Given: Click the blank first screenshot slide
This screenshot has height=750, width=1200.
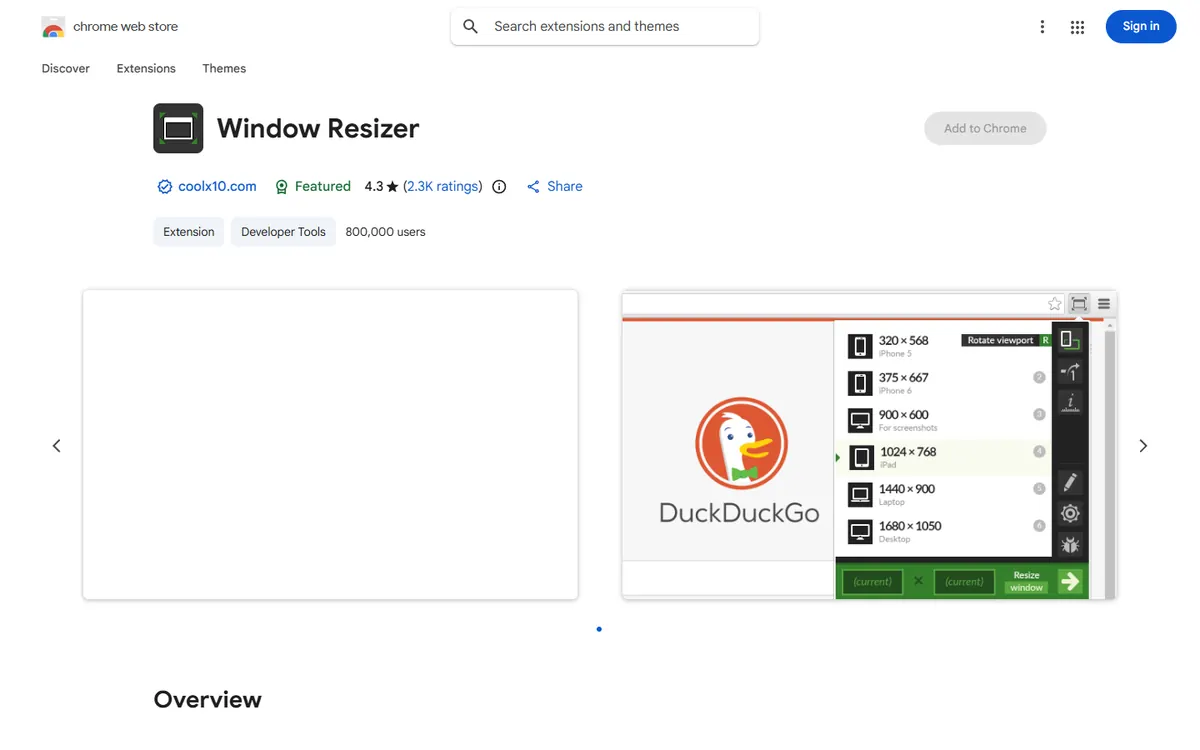Looking at the screenshot, I should [x=330, y=445].
